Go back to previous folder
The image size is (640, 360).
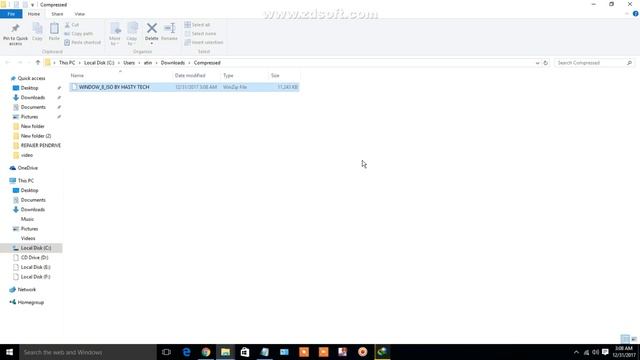[x=7, y=63]
